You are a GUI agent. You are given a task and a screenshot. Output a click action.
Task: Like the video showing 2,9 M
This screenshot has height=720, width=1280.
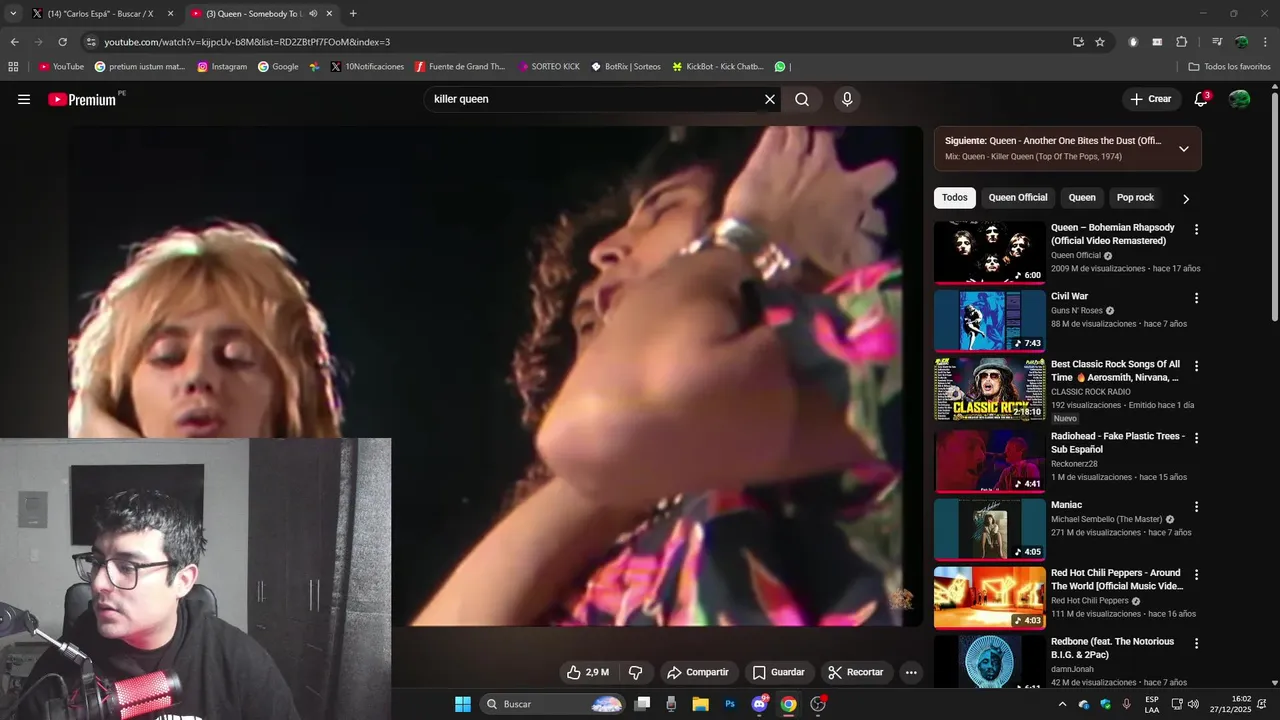(x=586, y=672)
